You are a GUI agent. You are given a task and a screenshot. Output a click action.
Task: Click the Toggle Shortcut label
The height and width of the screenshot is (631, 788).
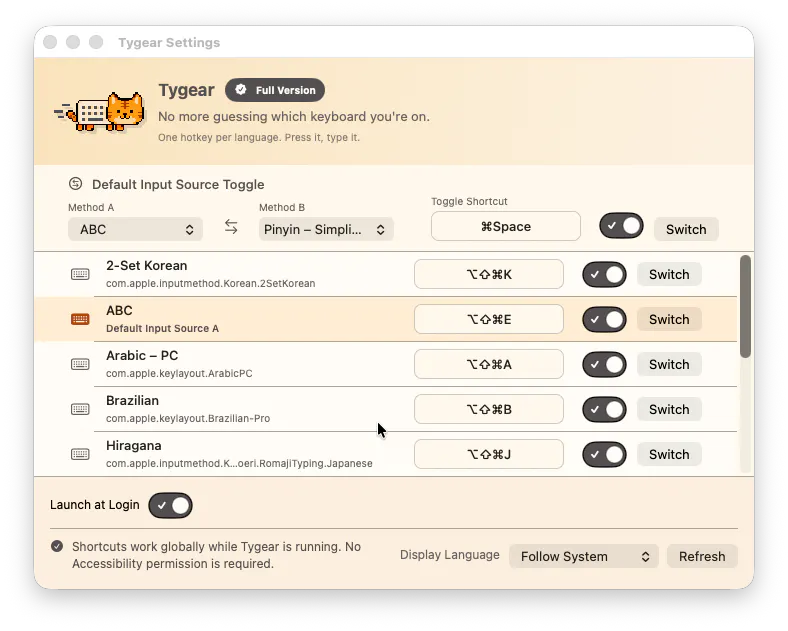point(469,201)
